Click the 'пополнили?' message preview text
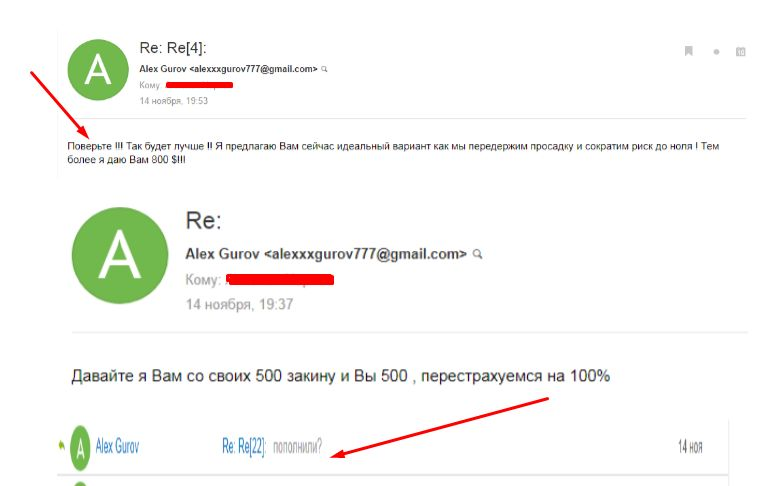The width and height of the screenshot is (764, 486). click(x=297, y=447)
